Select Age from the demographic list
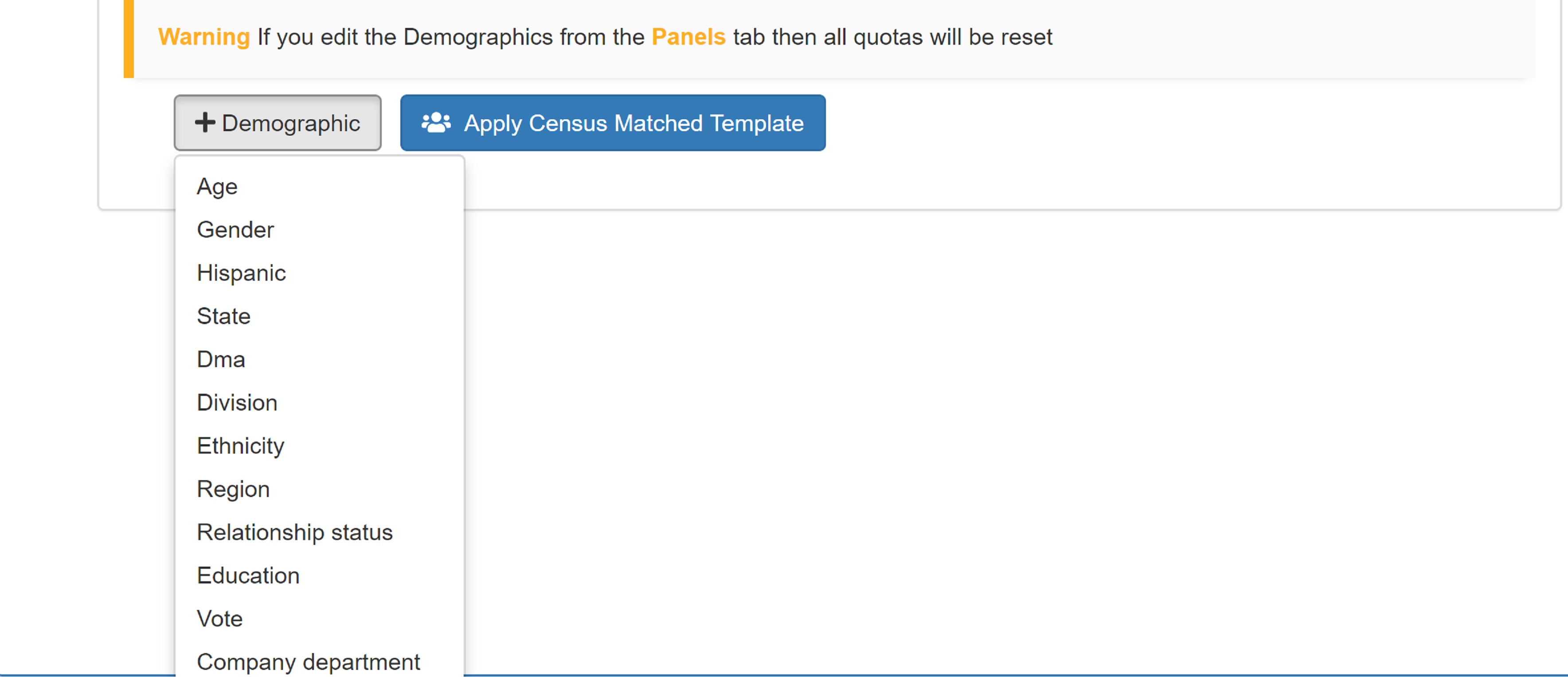This screenshot has width=1568, height=677. 319,186
